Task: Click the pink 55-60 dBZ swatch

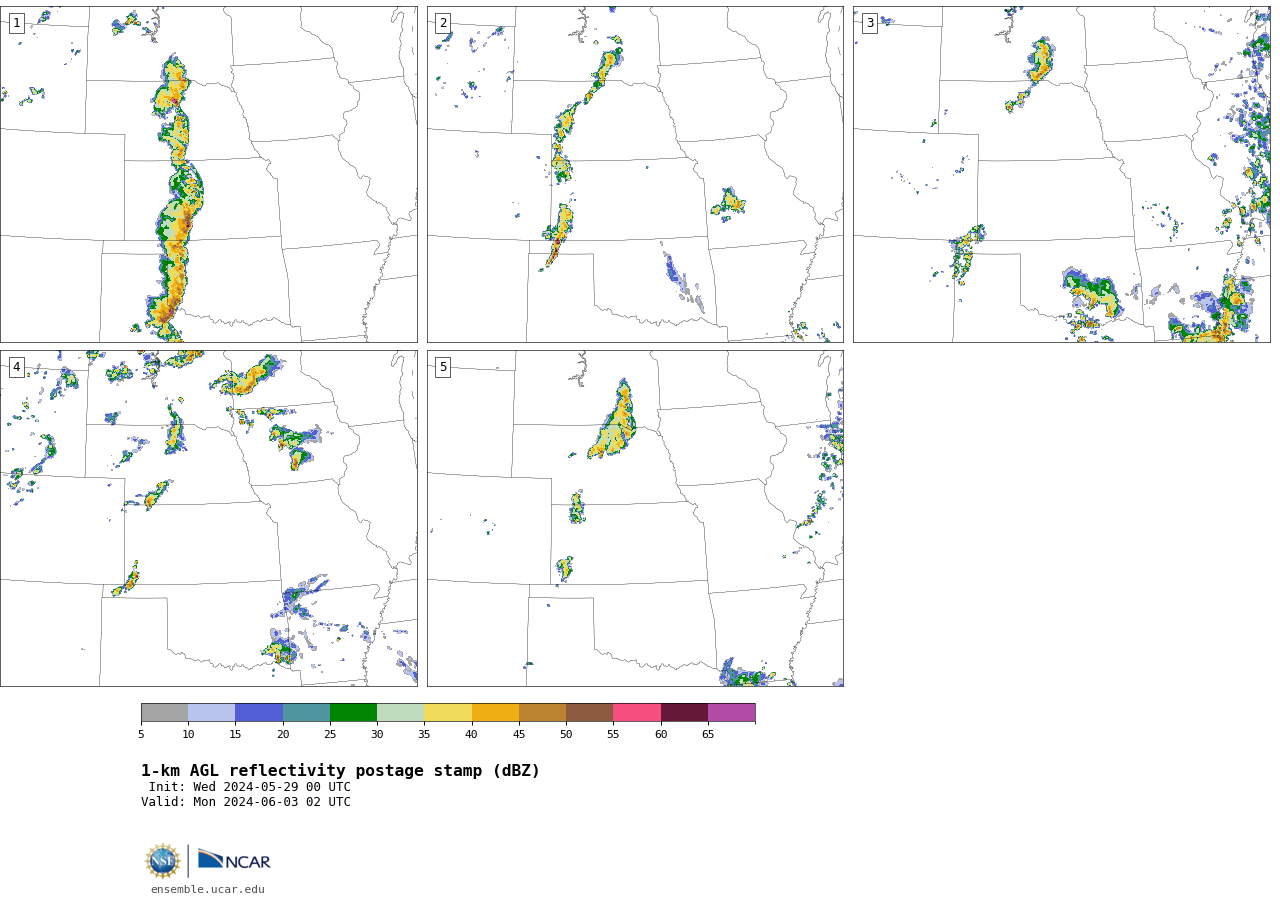Action: pyautogui.click(x=637, y=713)
